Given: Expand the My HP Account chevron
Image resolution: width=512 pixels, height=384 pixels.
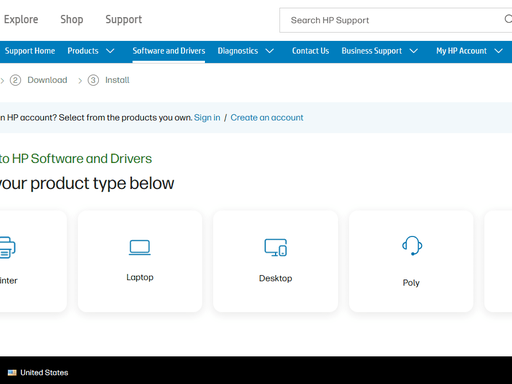Looking at the screenshot, I should 498,51.
